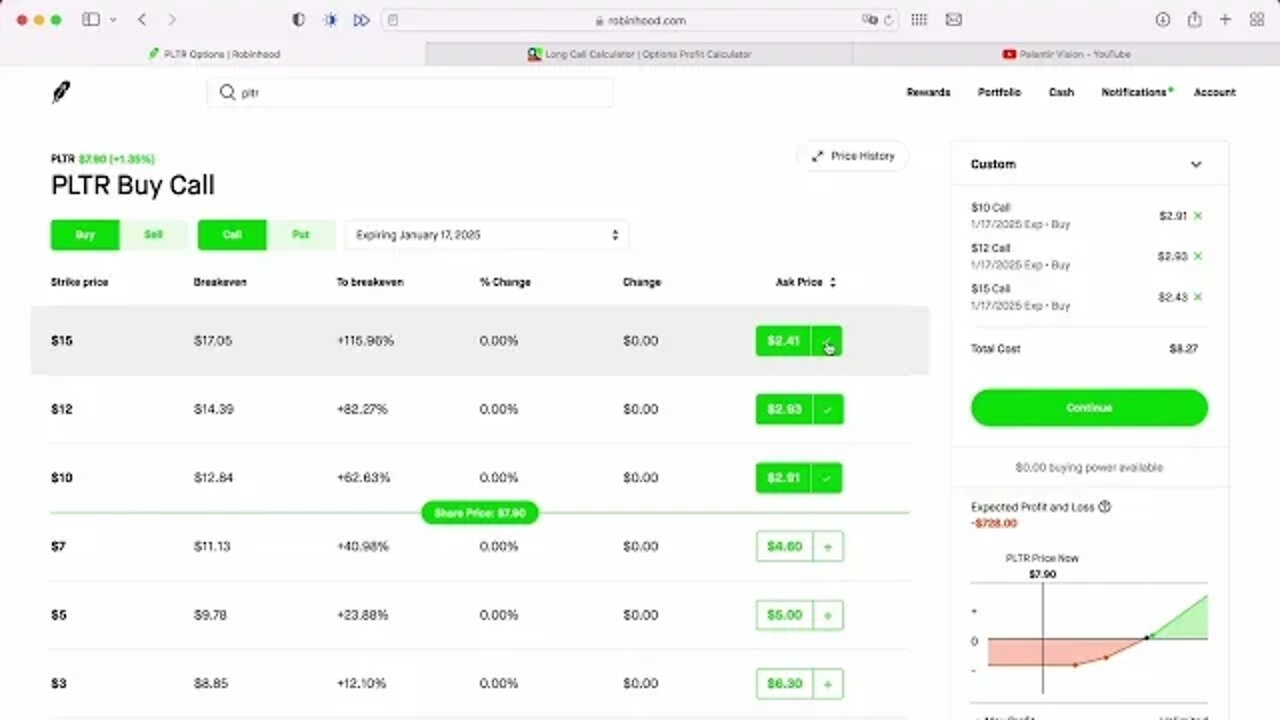Add the $5 strike with plus button

coord(827,615)
